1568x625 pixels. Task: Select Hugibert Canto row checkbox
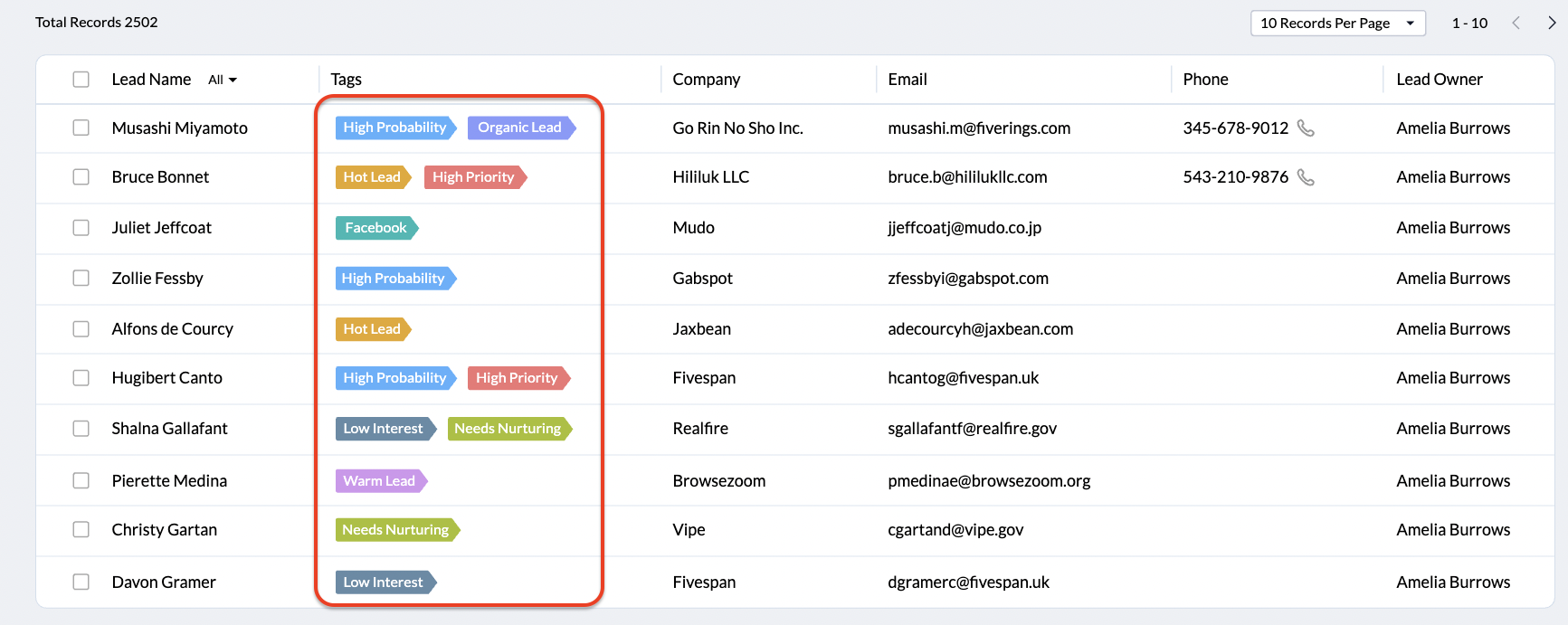coord(81,377)
